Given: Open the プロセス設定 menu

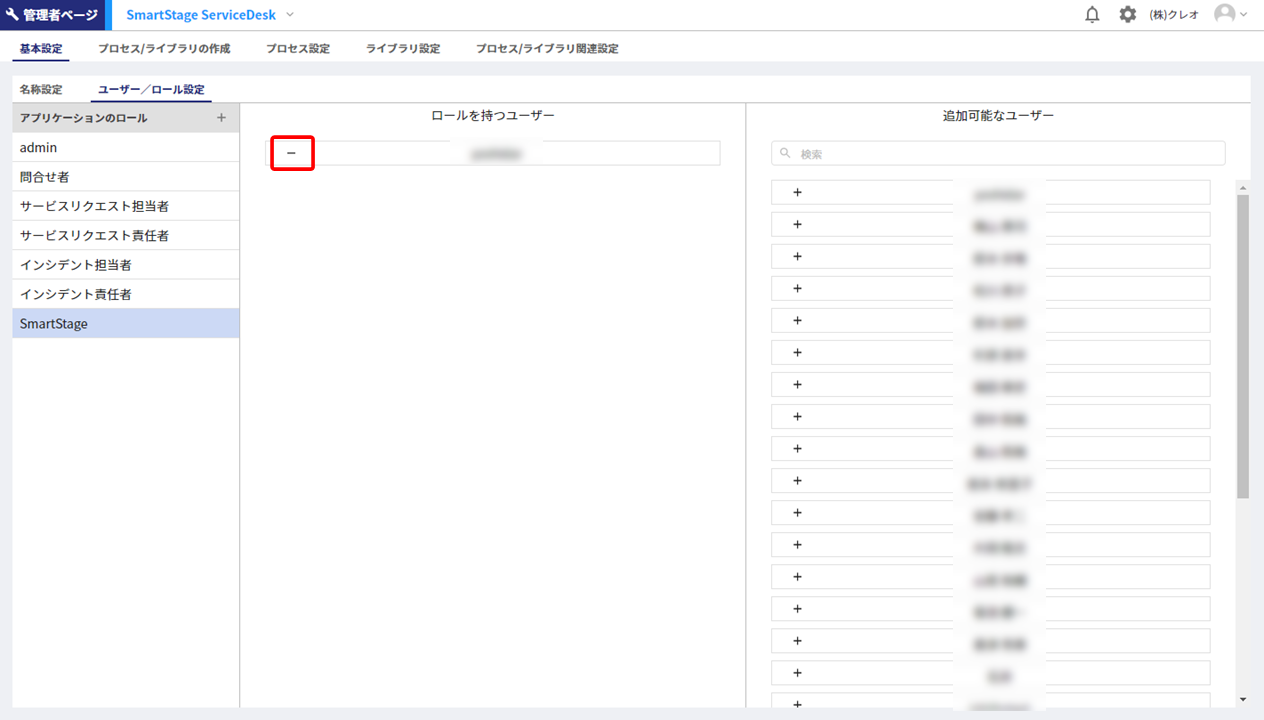Looking at the screenshot, I should [x=297, y=48].
